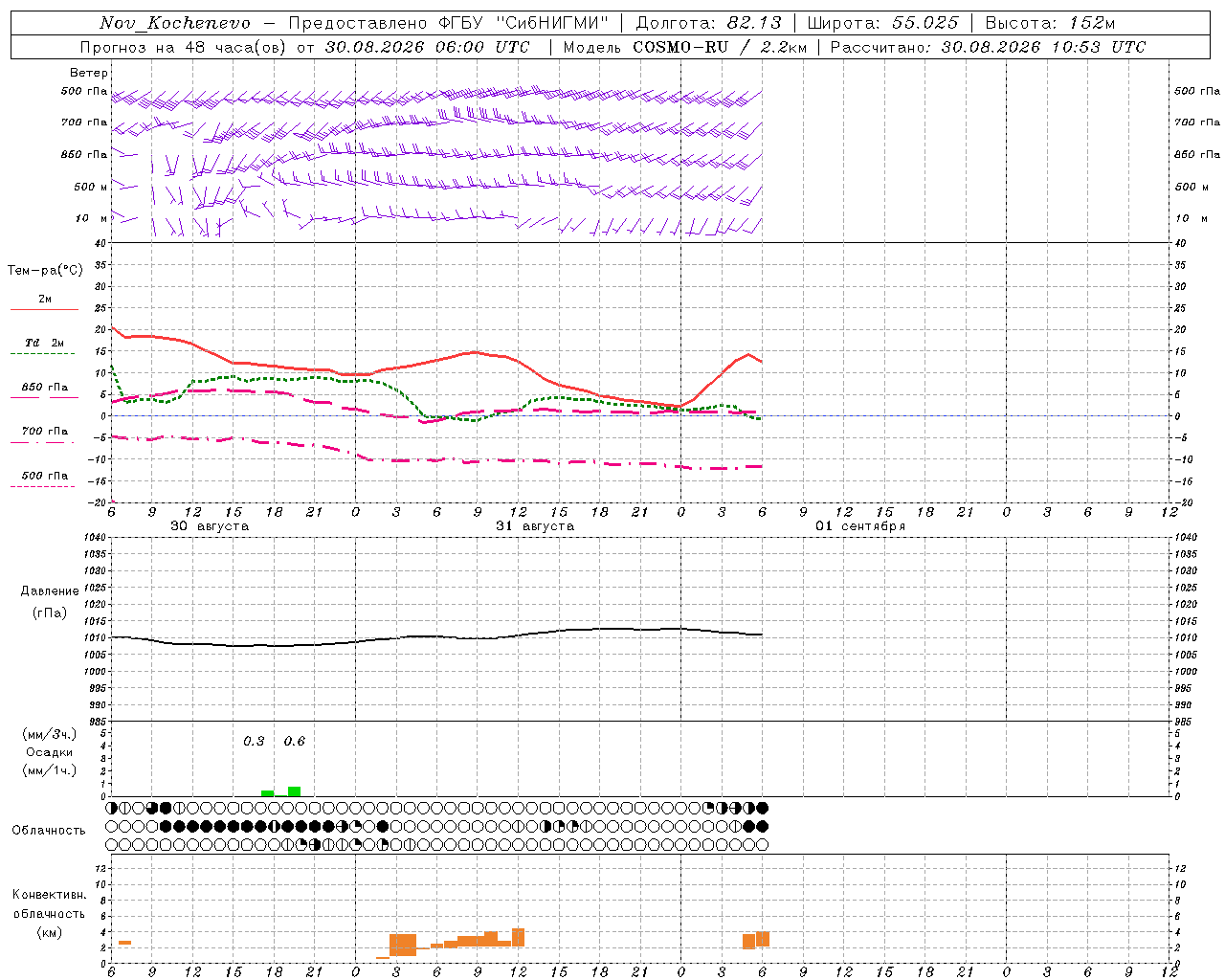1225x980 pixels.
Task: Select the latitude value 55.025
Action: pos(924,23)
